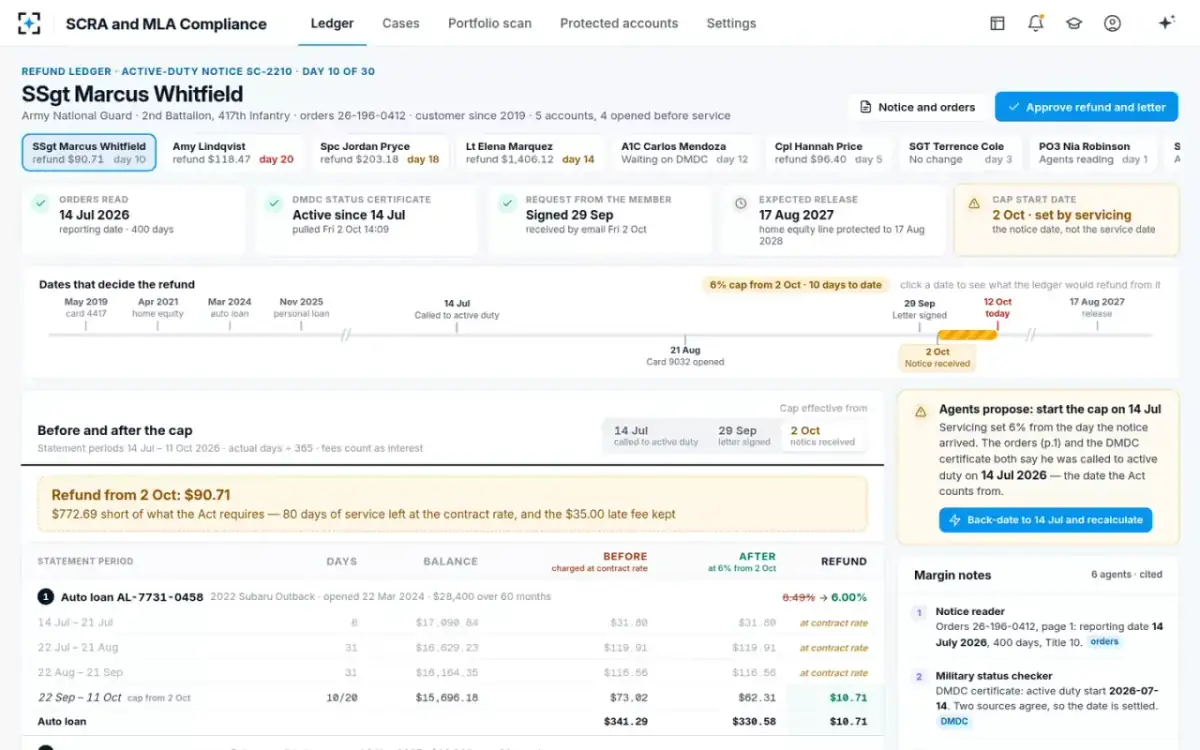Click the Orders read green check icon
The image size is (1200, 750).
(40, 203)
